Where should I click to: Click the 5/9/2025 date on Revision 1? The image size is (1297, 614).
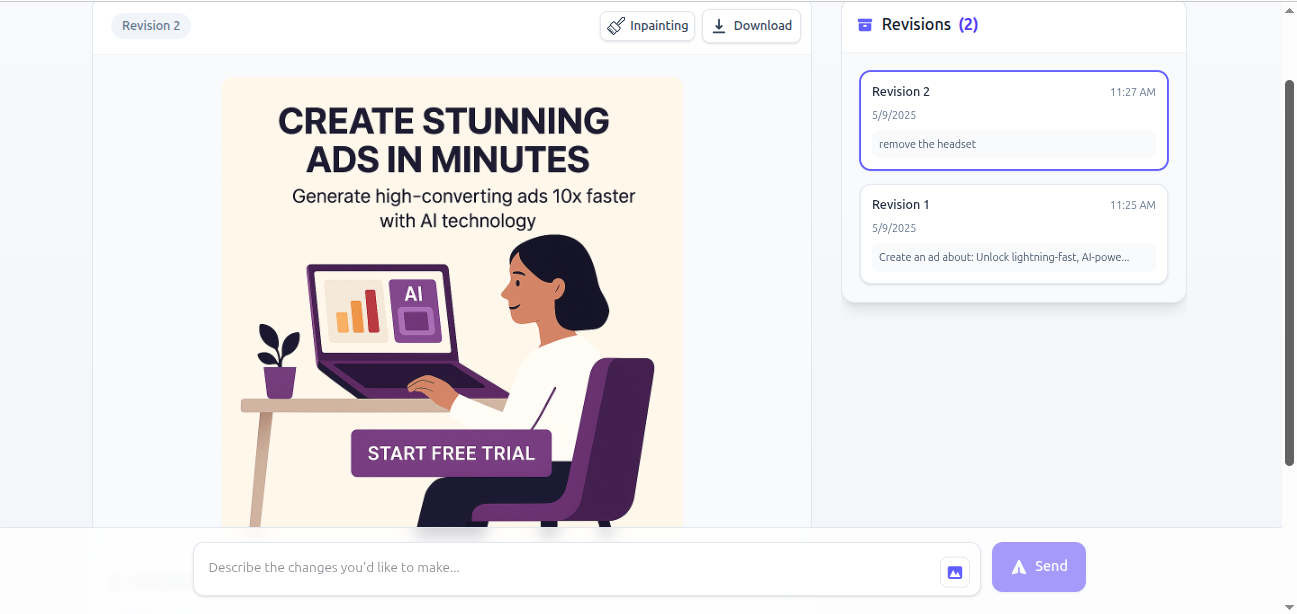tap(894, 229)
